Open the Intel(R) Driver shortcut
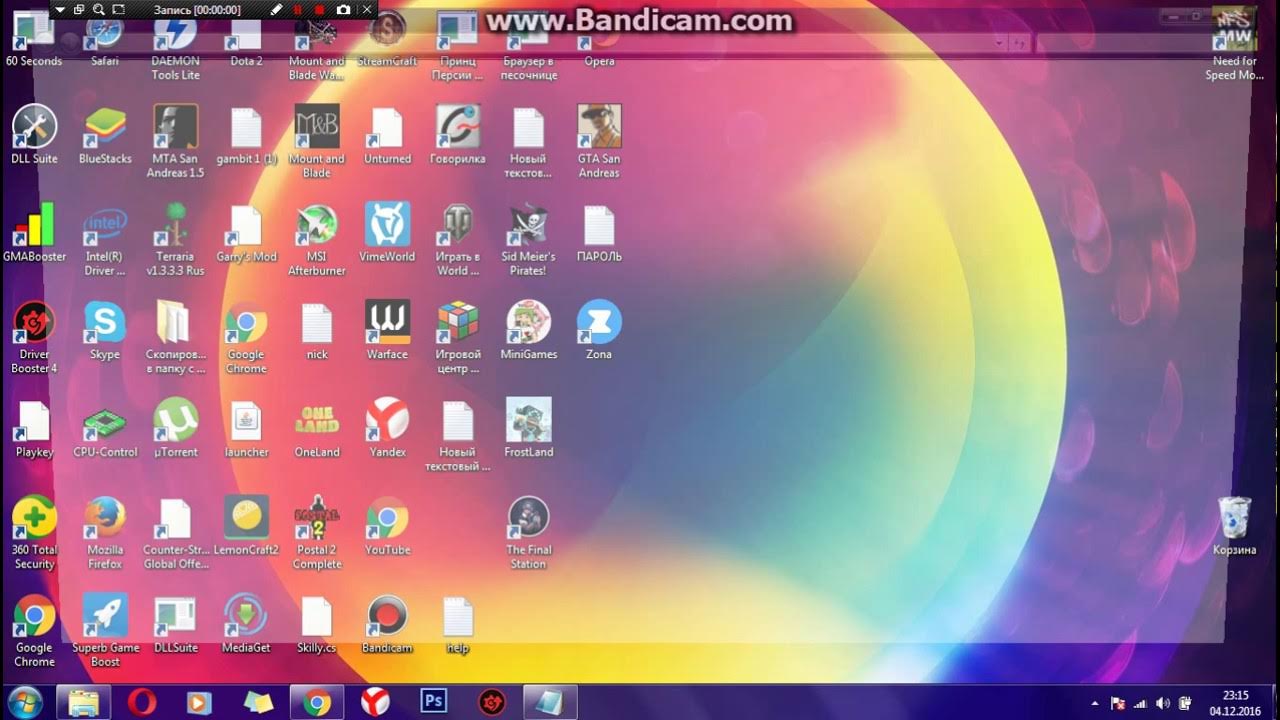 [x=105, y=239]
